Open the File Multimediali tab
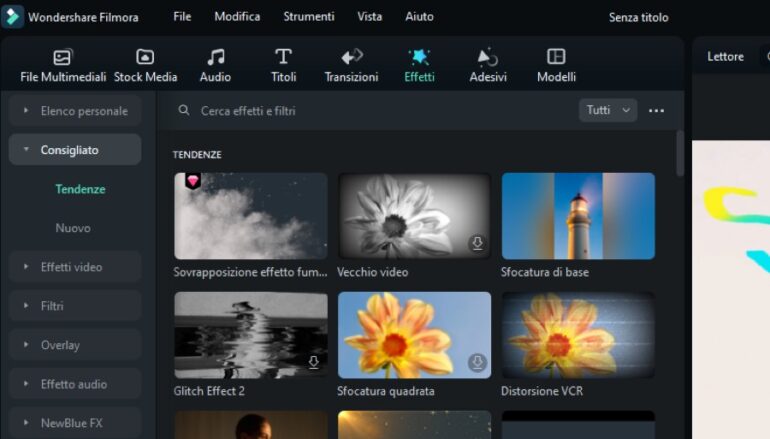Screen dimensions: 770x439 pos(63,66)
